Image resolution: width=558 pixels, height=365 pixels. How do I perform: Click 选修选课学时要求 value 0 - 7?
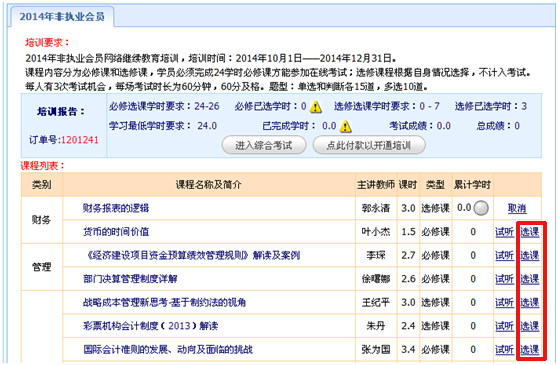coord(430,106)
